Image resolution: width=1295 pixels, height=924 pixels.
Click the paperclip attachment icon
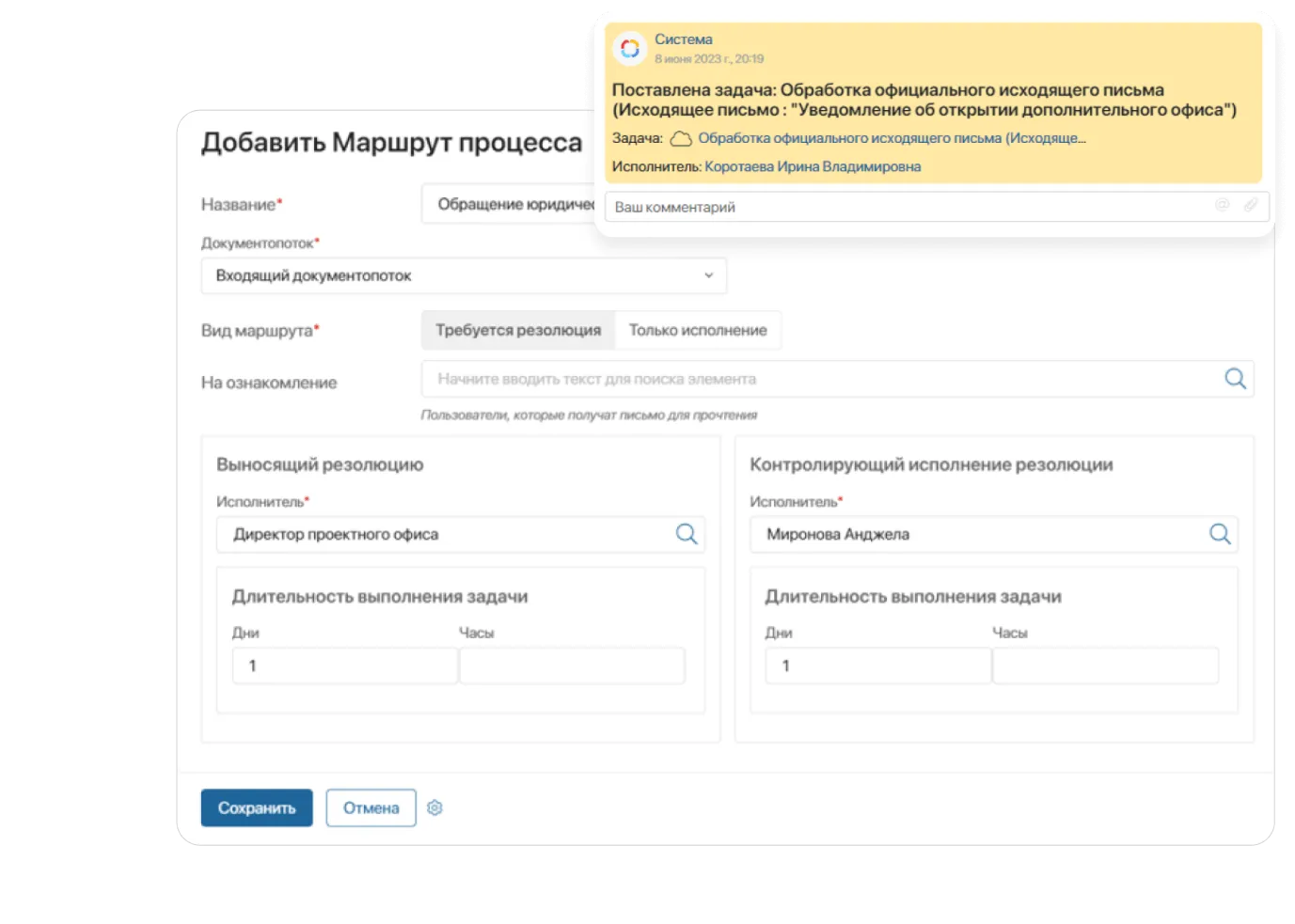(1250, 205)
